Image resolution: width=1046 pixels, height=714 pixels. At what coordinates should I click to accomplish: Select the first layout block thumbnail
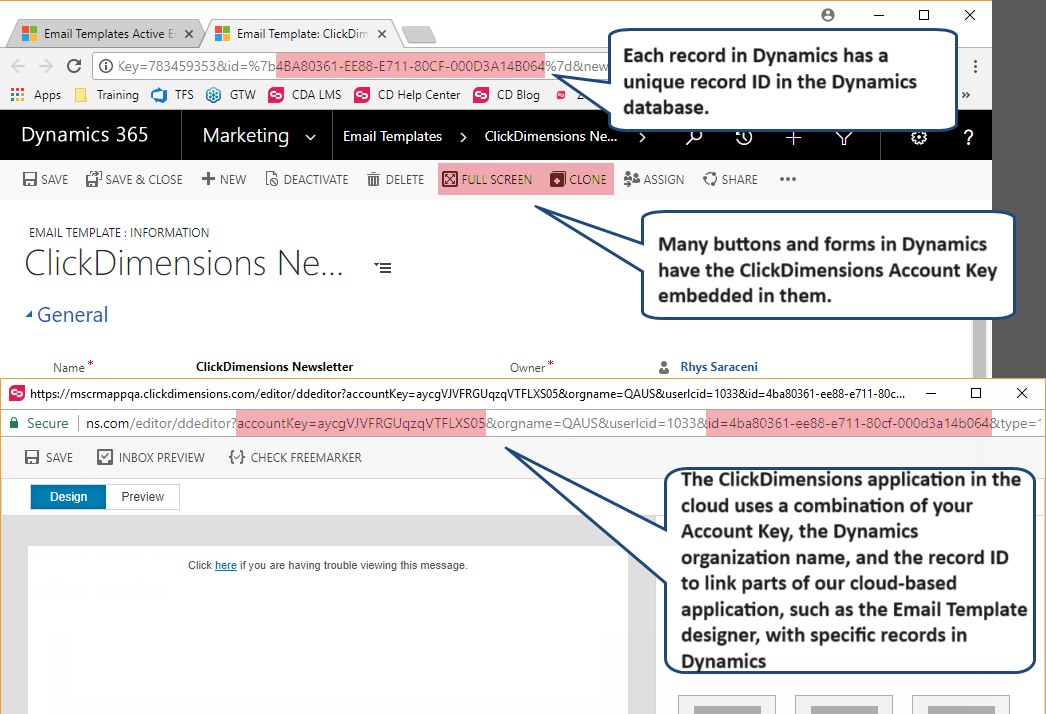(727, 705)
